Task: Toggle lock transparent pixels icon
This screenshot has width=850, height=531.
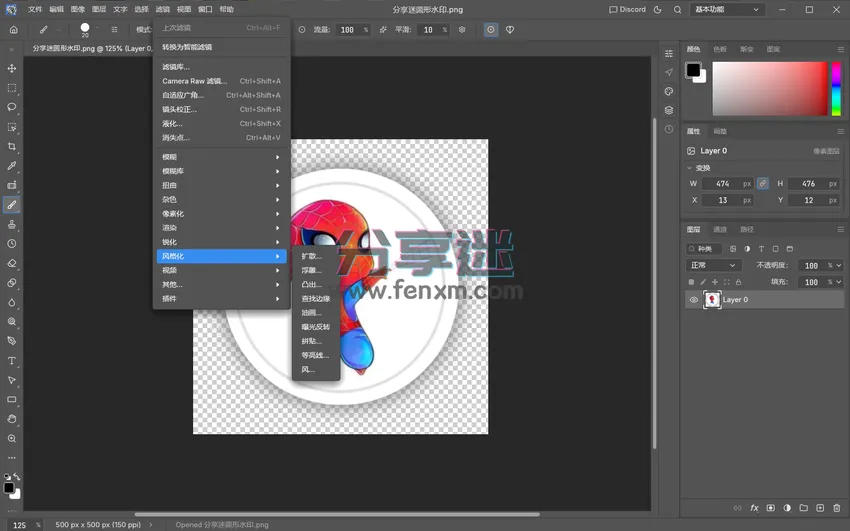Action: click(691, 282)
